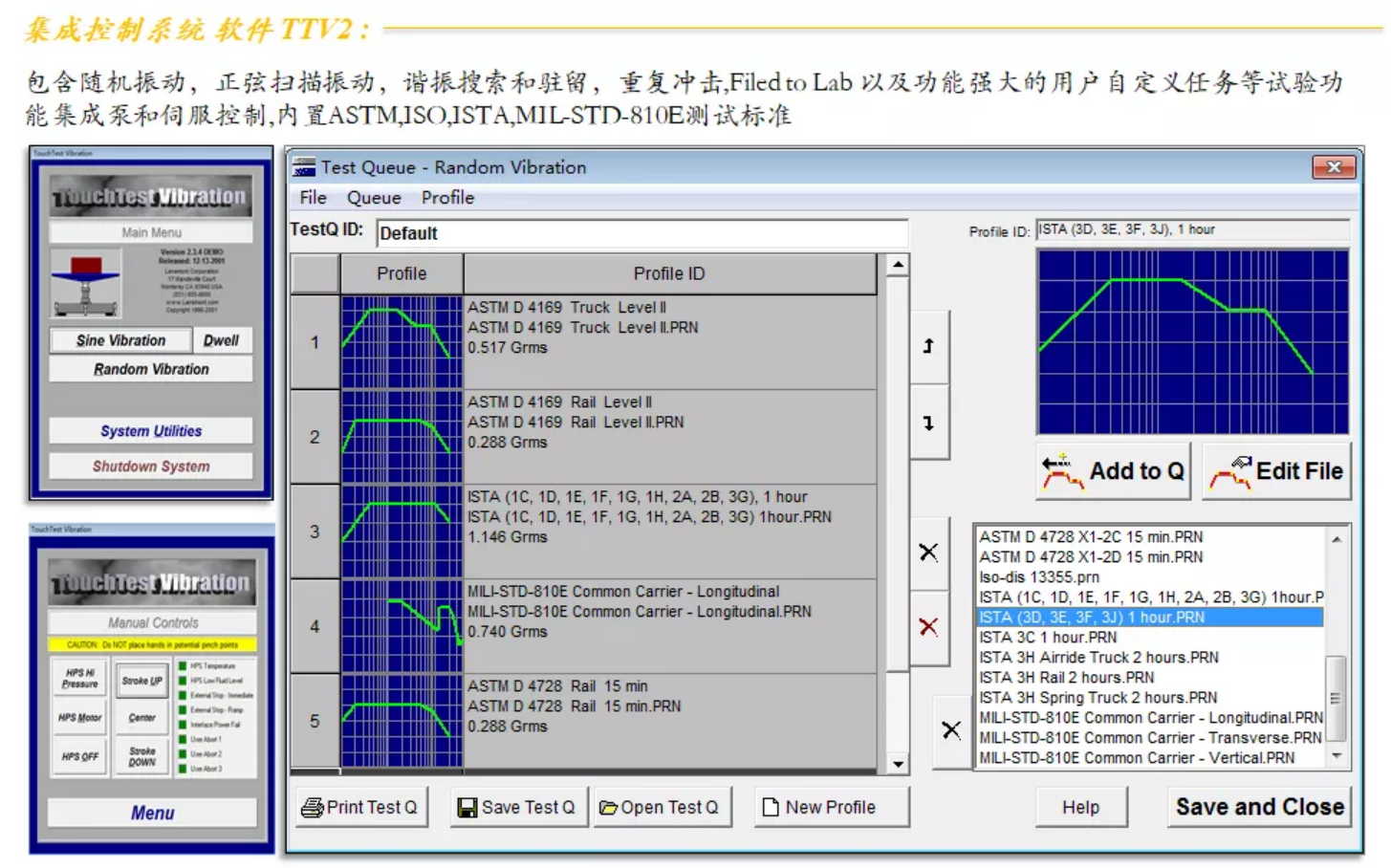Click the Help button

(x=1081, y=808)
